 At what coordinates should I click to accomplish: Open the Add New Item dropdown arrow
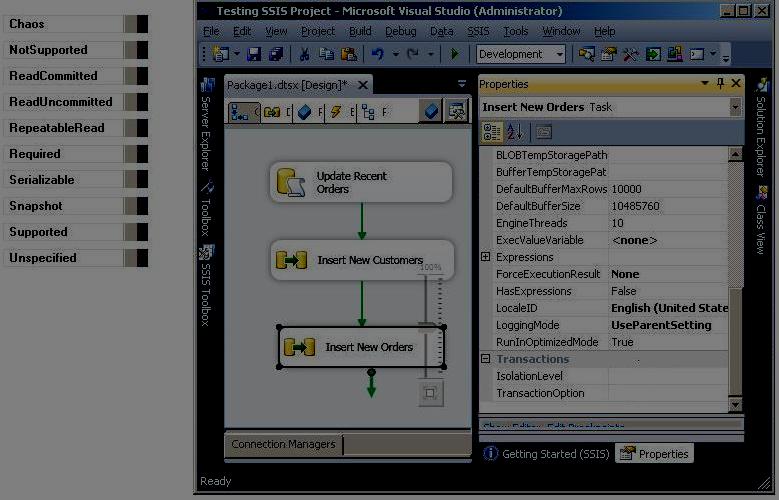(236, 54)
